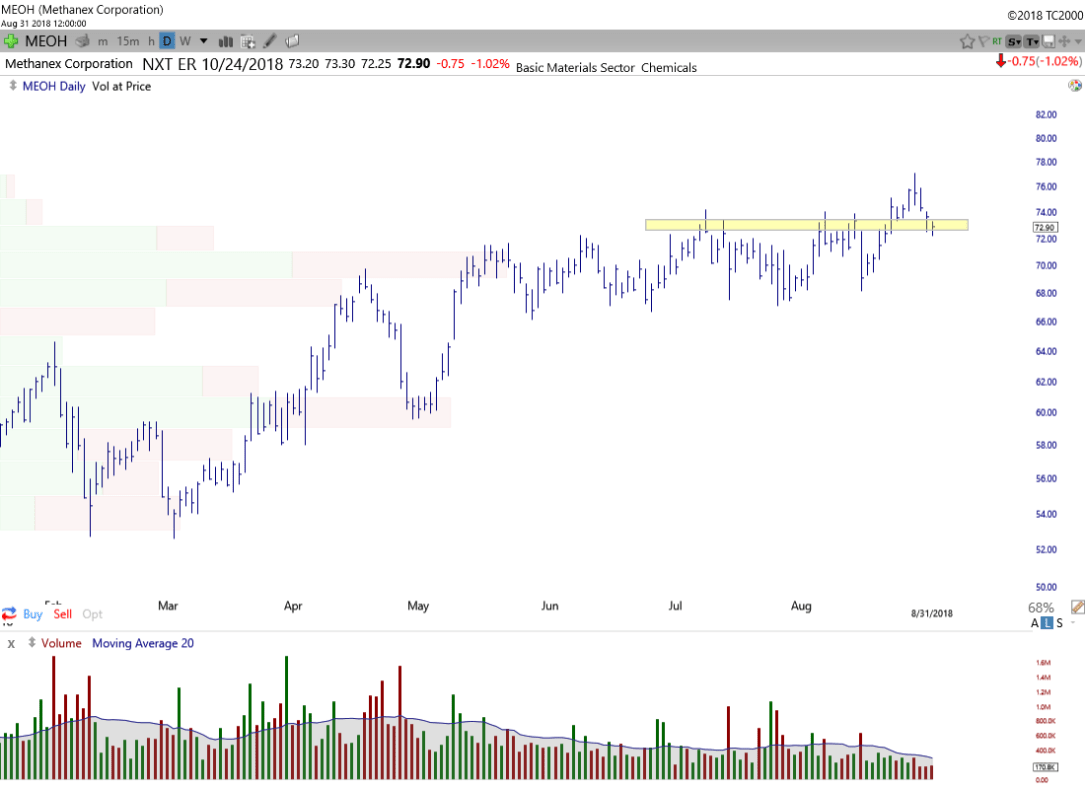
Task: Switch to Weekly timeframe W
Action: coord(184,41)
